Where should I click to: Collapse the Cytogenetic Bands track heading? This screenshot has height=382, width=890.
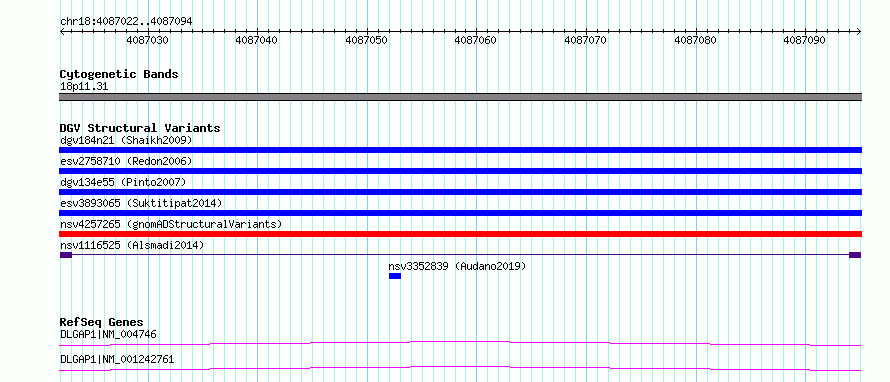[119, 74]
